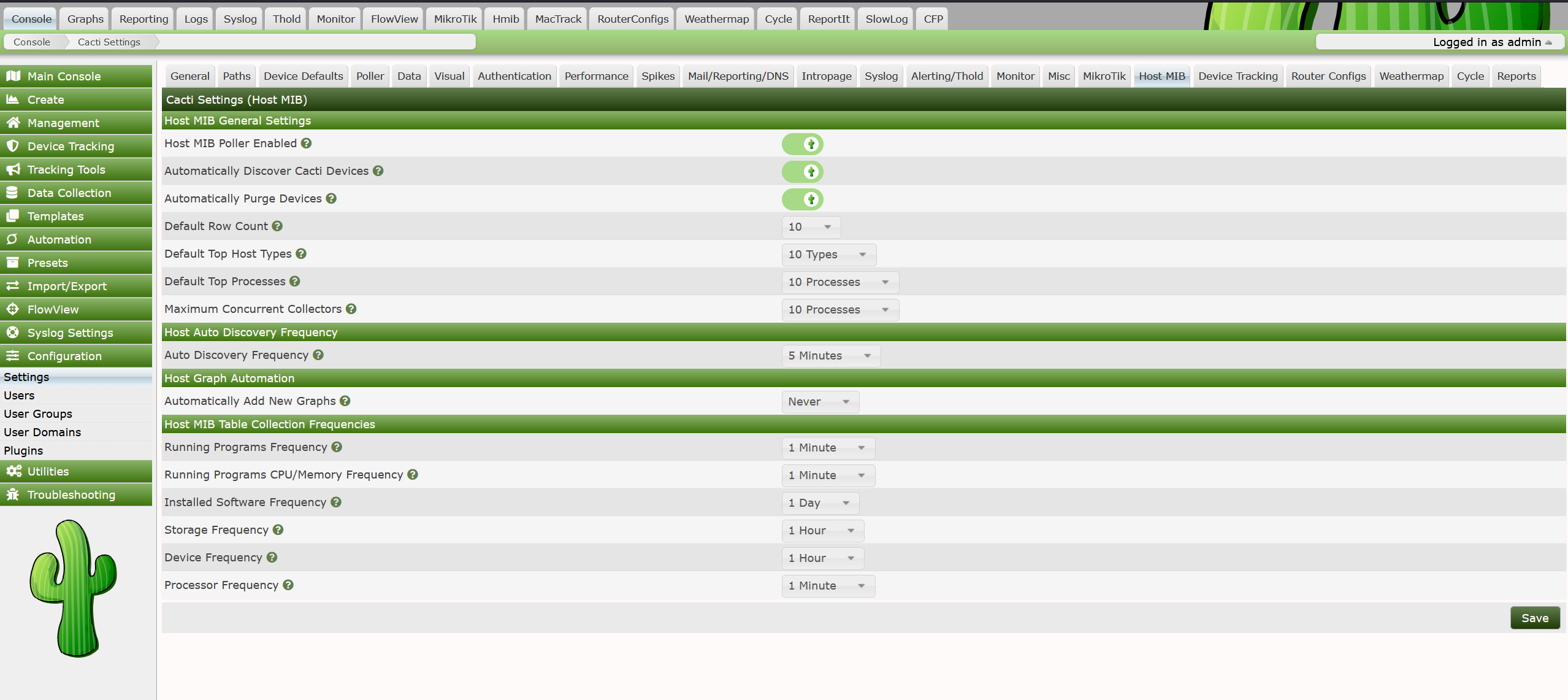Image resolution: width=1568 pixels, height=700 pixels.
Task: Toggle Host MIB Poller Enabled switch
Action: click(802, 144)
